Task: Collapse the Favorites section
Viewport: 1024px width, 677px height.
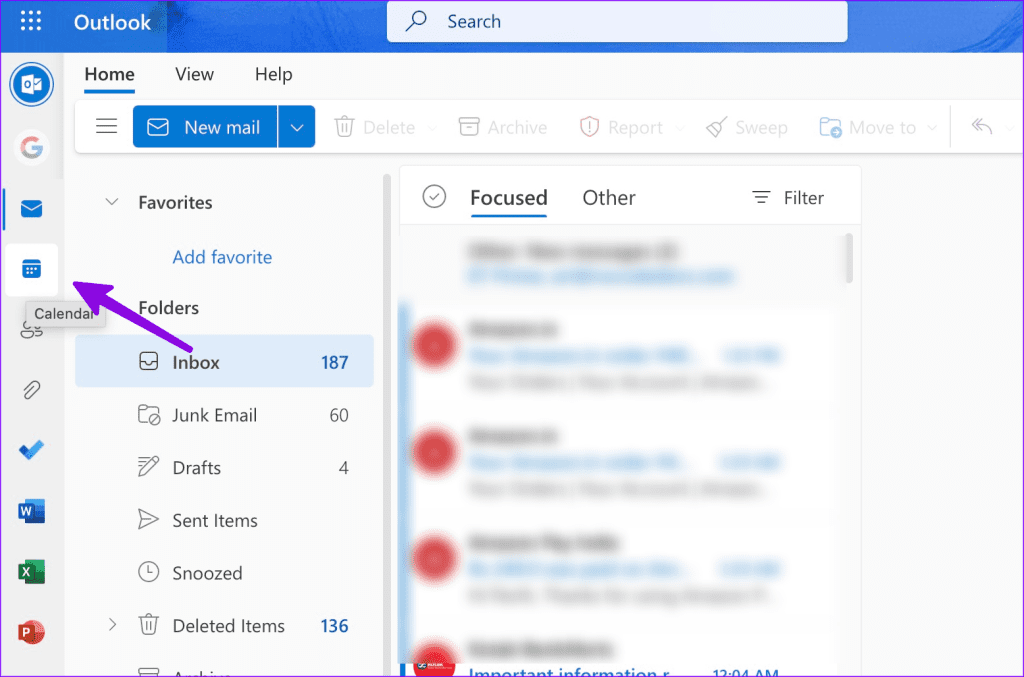Action: 112,202
